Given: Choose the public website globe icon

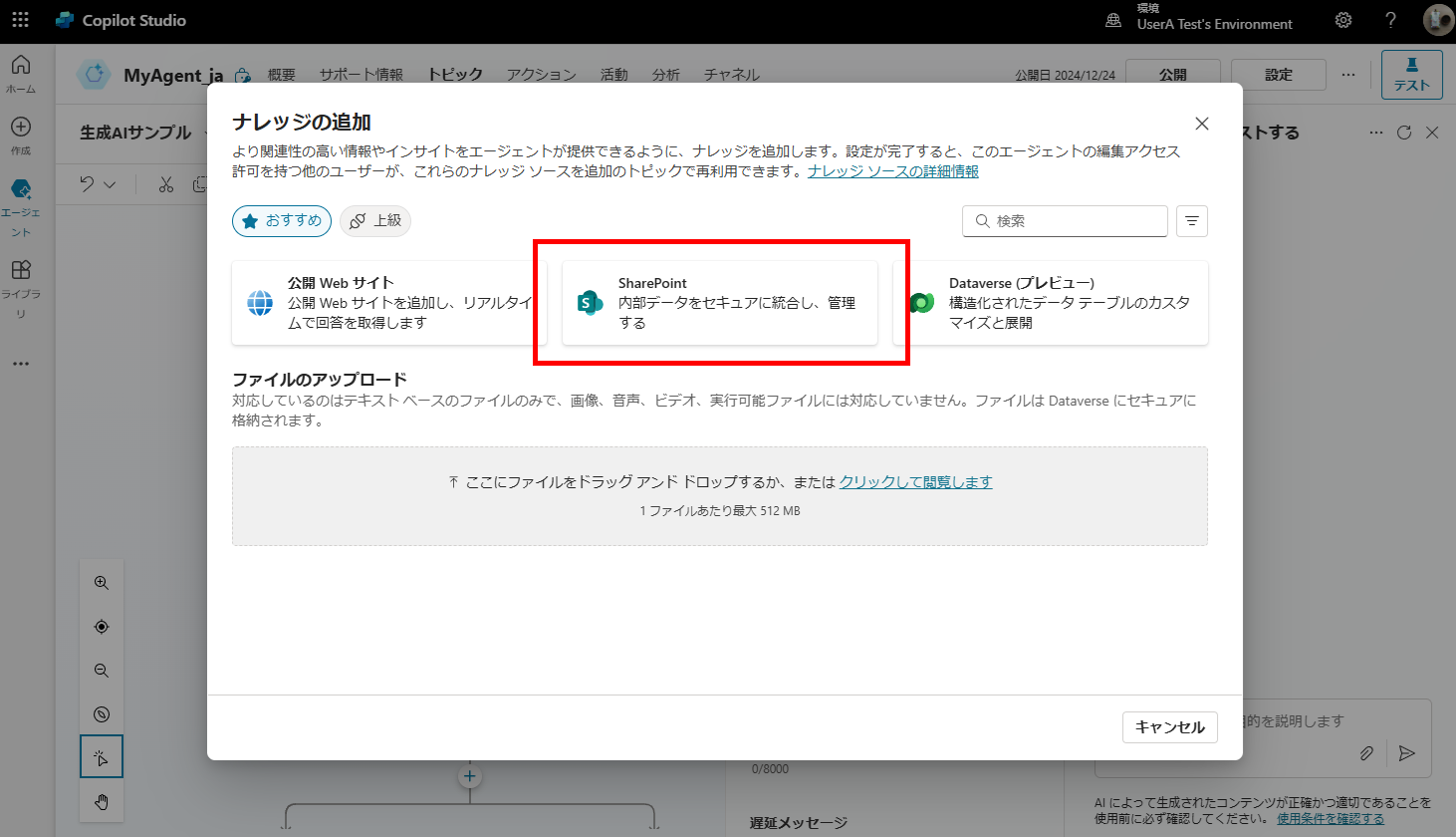Looking at the screenshot, I should tap(260, 303).
